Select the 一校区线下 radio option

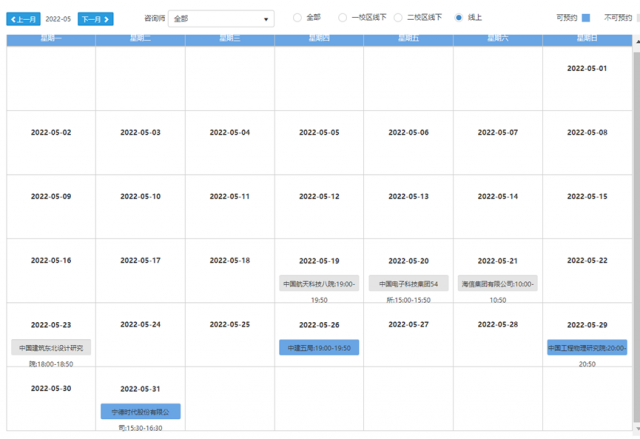tap(343, 18)
